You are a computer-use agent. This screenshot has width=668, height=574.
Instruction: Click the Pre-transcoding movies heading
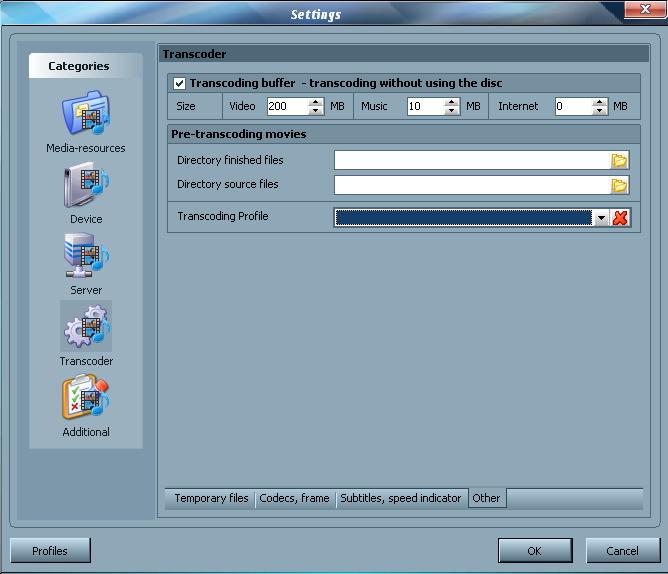tap(239, 134)
